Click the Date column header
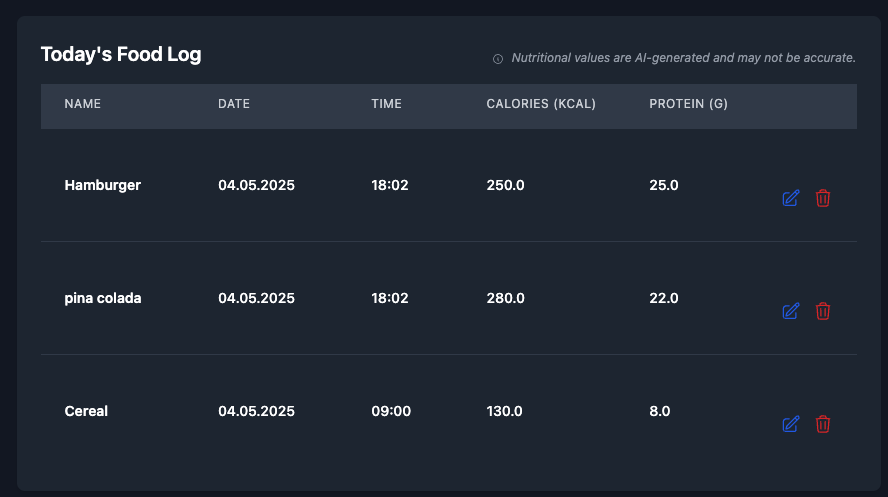Screen dimensions: 888x497 coord(234,104)
